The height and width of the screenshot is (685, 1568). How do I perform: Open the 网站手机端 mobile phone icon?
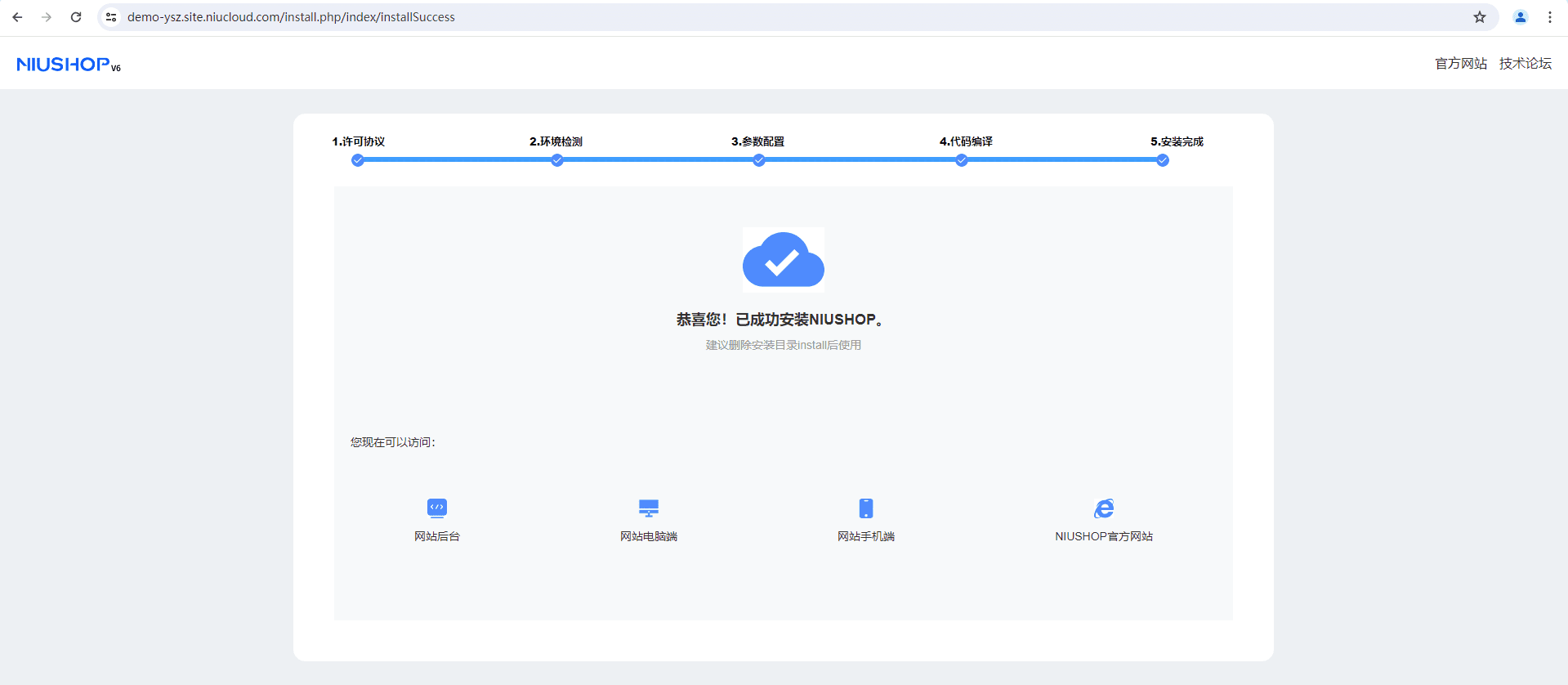click(866, 508)
